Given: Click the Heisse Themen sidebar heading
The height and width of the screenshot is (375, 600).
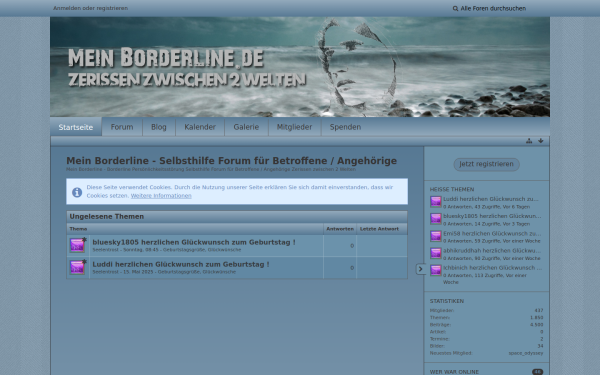Looking at the screenshot, I should (x=452, y=189).
